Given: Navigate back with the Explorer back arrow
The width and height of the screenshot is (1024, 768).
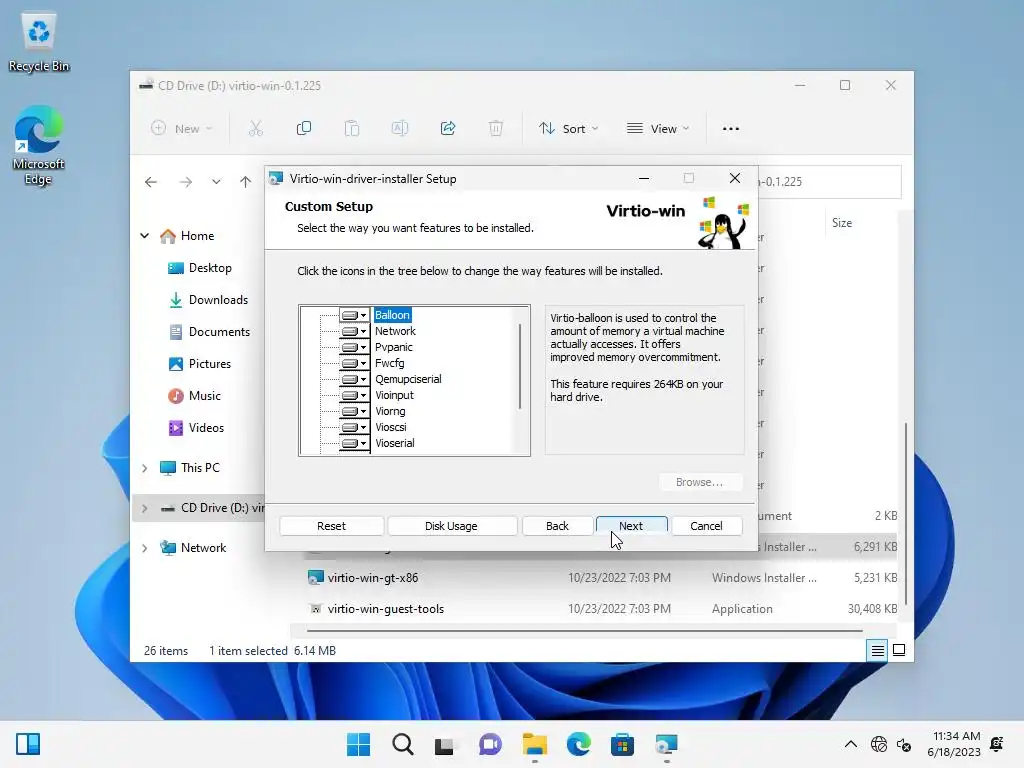Looking at the screenshot, I should [151, 182].
